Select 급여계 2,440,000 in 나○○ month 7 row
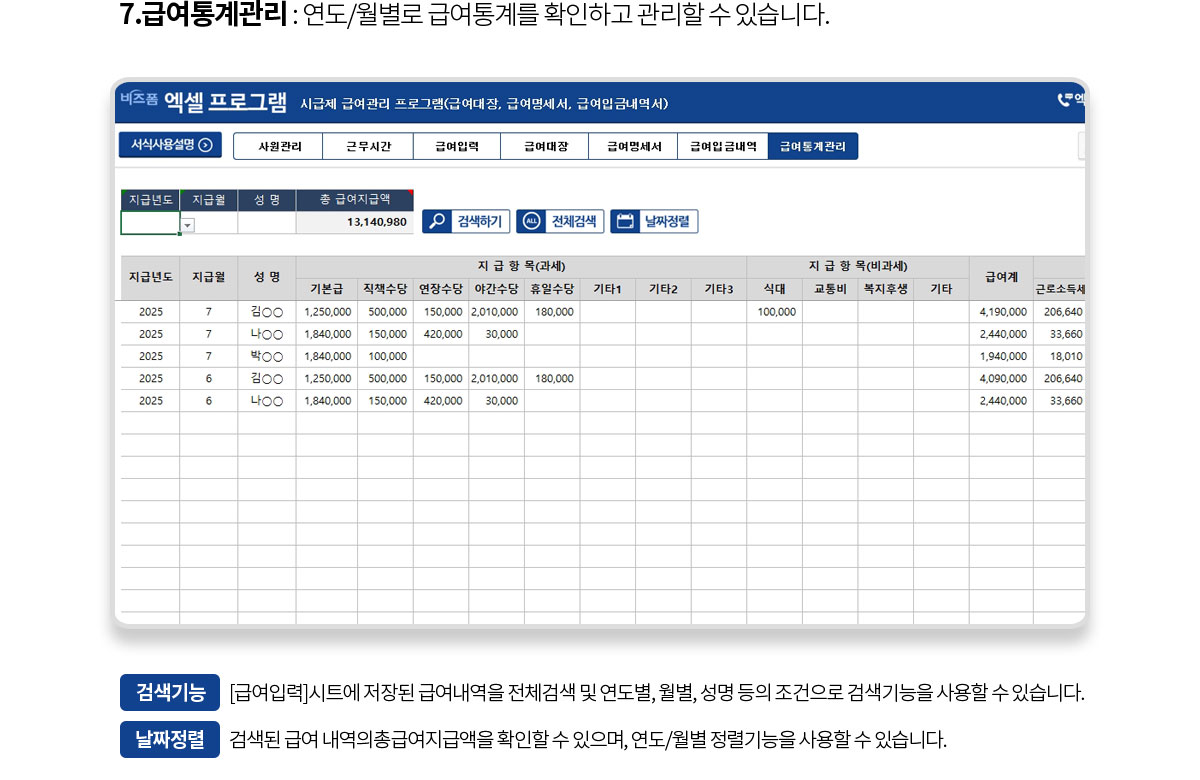Viewport: 1200px width, 780px height. pos(1001,334)
